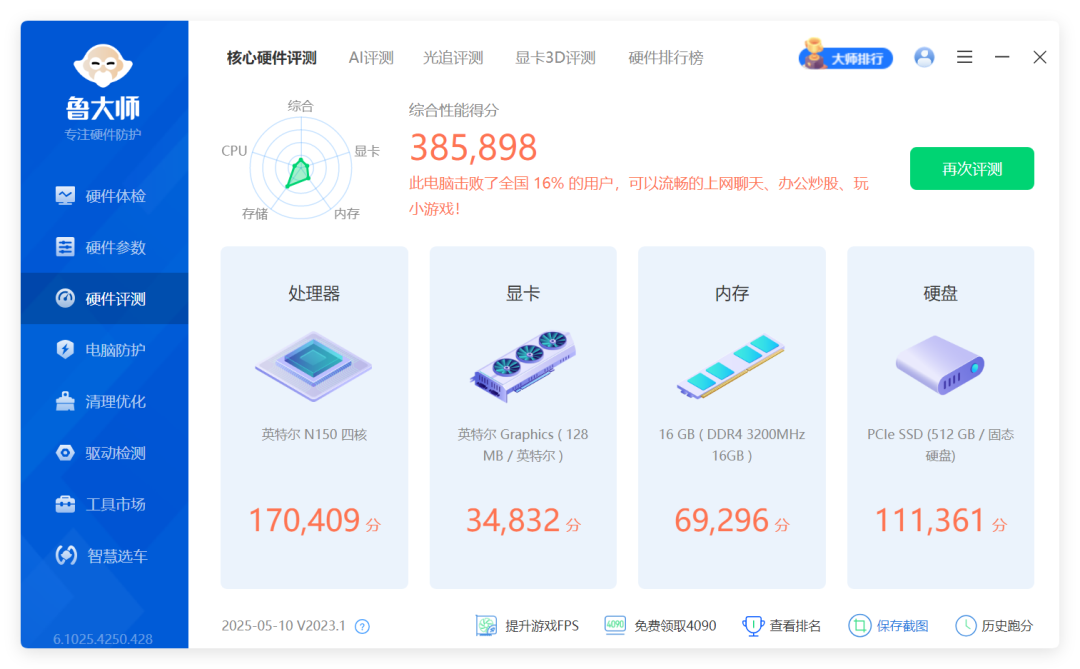1080x669 pixels.
Task: Switch to the 显卡3D评测 tab
Action: tap(555, 58)
